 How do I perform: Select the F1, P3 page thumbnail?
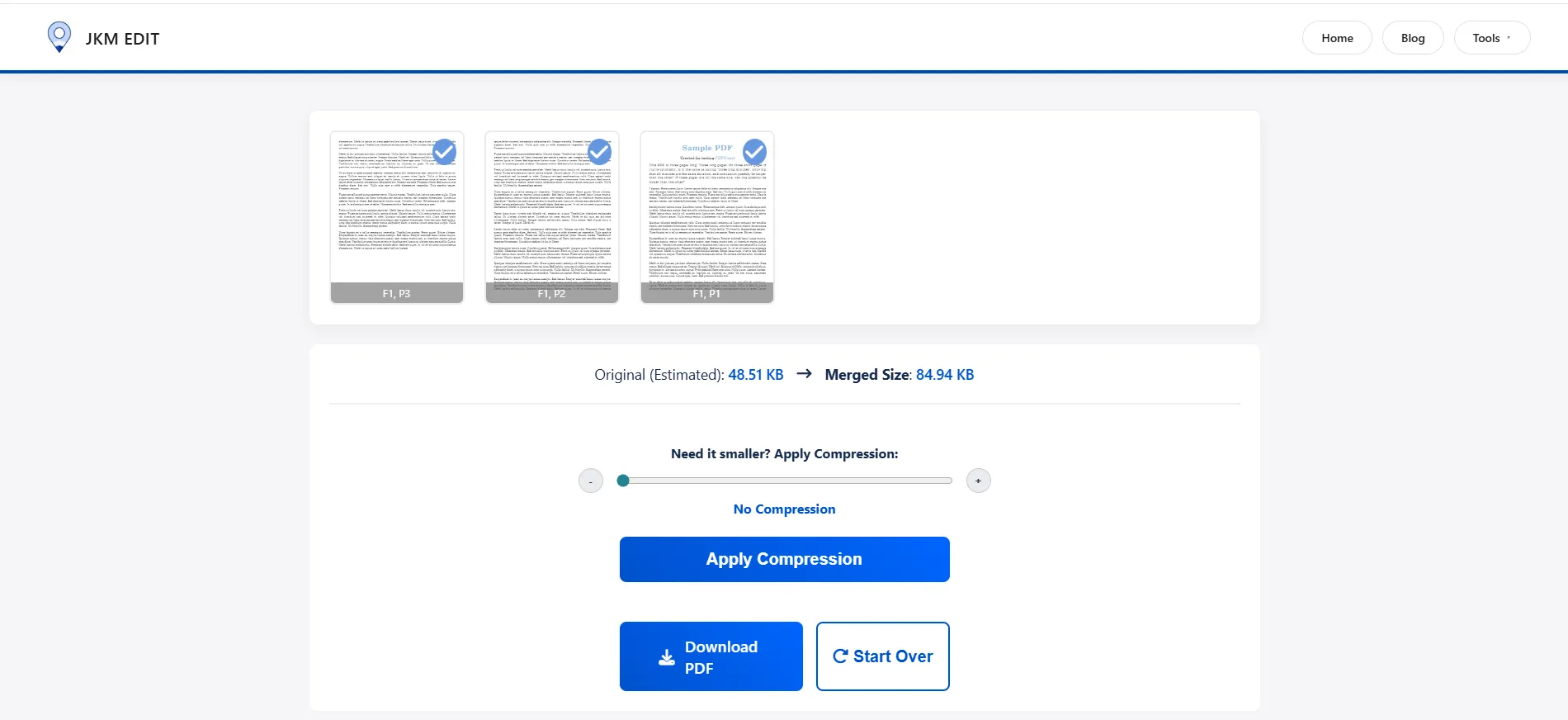click(x=397, y=217)
